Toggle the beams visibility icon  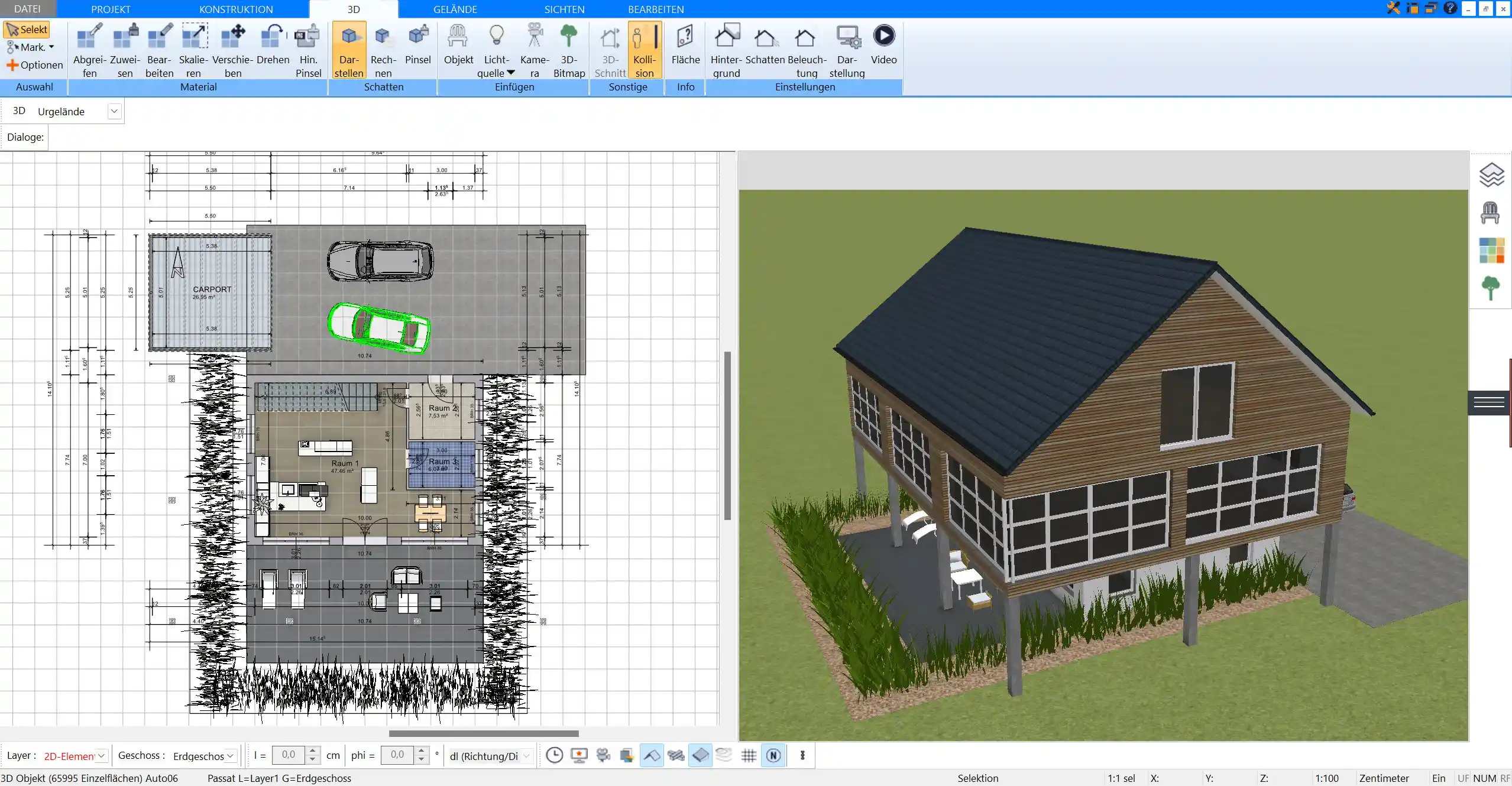[x=676, y=755]
